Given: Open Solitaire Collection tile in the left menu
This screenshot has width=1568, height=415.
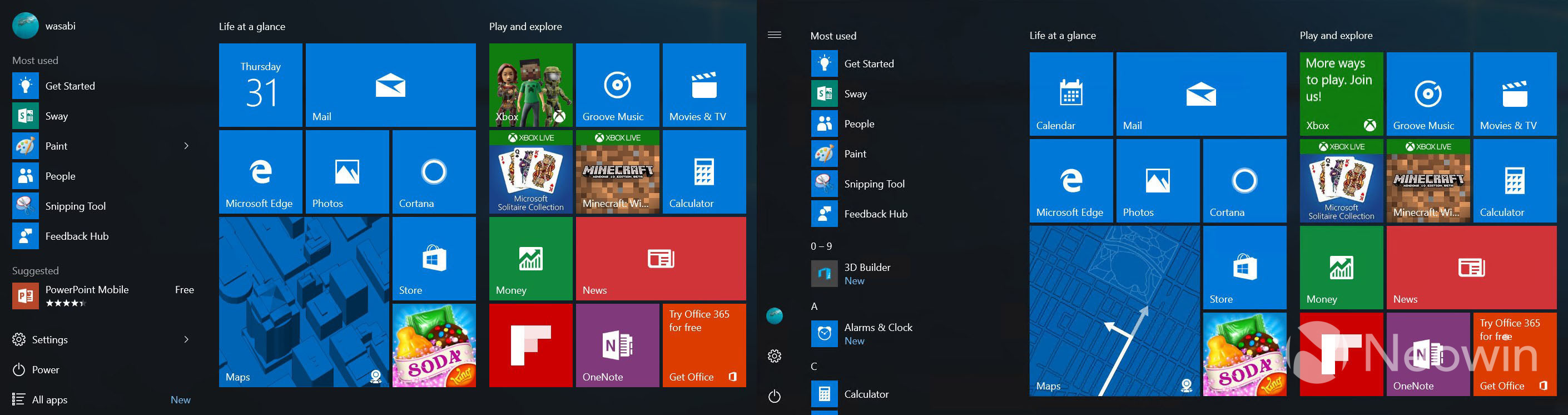Looking at the screenshot, I should (531, 172).
